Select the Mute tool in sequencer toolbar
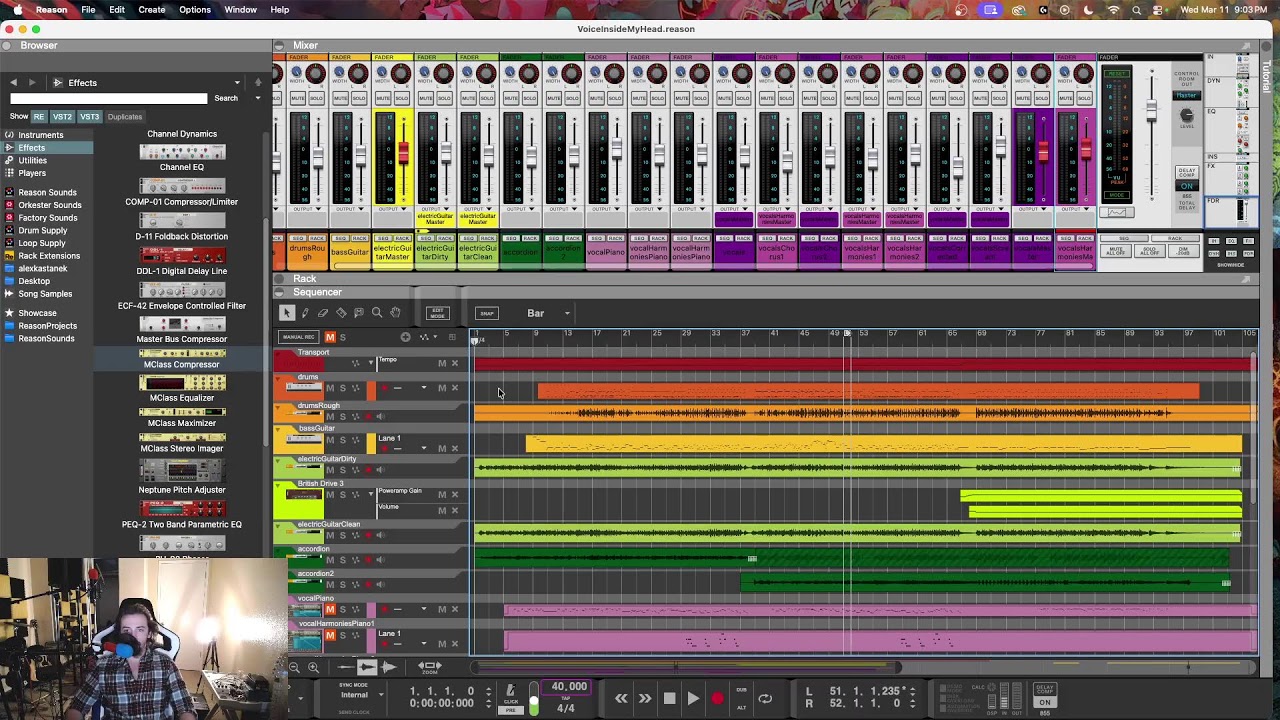This screenshot has height=720, width=1280. click(x=359, y=313)
